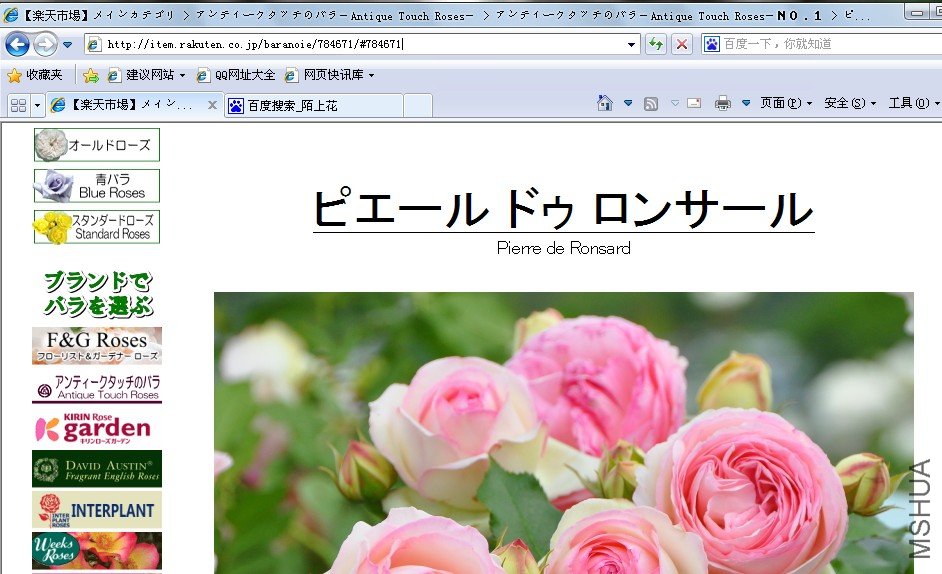Image resolution: width=942 pixels, height=574 pixels.
Task: Click the Baidu search input box
Action: tap(820, 44)
